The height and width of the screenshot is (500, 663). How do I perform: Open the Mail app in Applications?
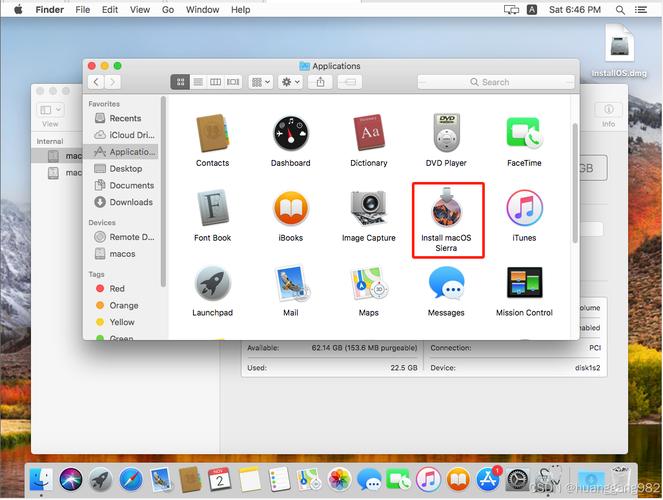292,283
